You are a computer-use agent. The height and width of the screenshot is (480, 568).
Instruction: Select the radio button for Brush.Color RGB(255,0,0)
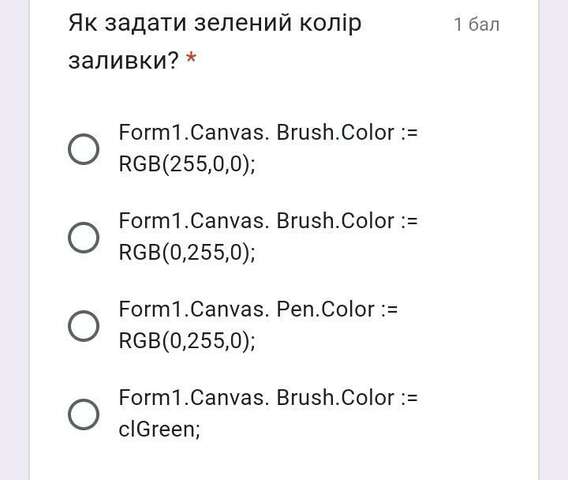click(x=84, y=149)
